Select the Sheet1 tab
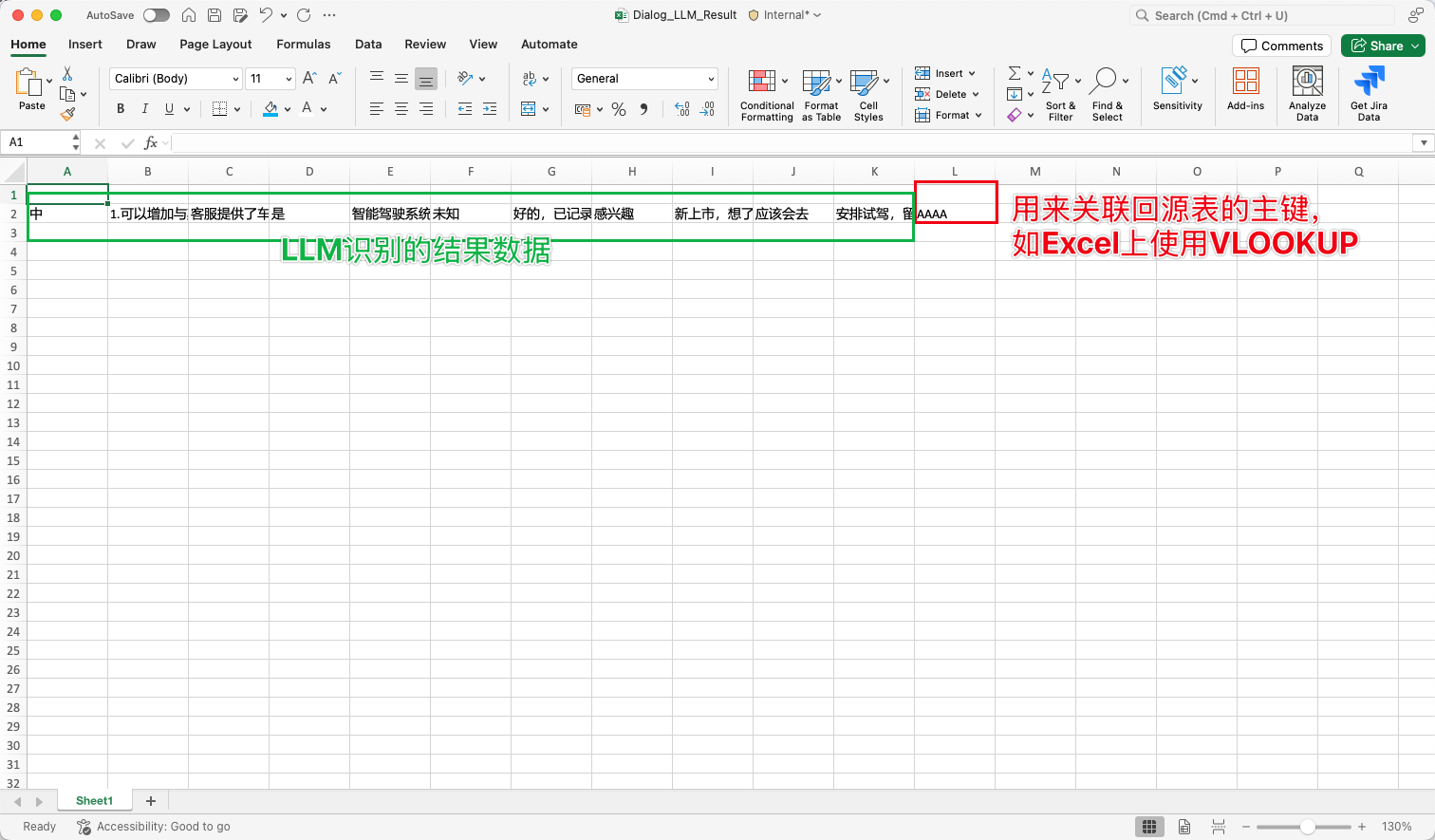The image size is (1435, 840). pyautogui.click(x=94, y=801)
